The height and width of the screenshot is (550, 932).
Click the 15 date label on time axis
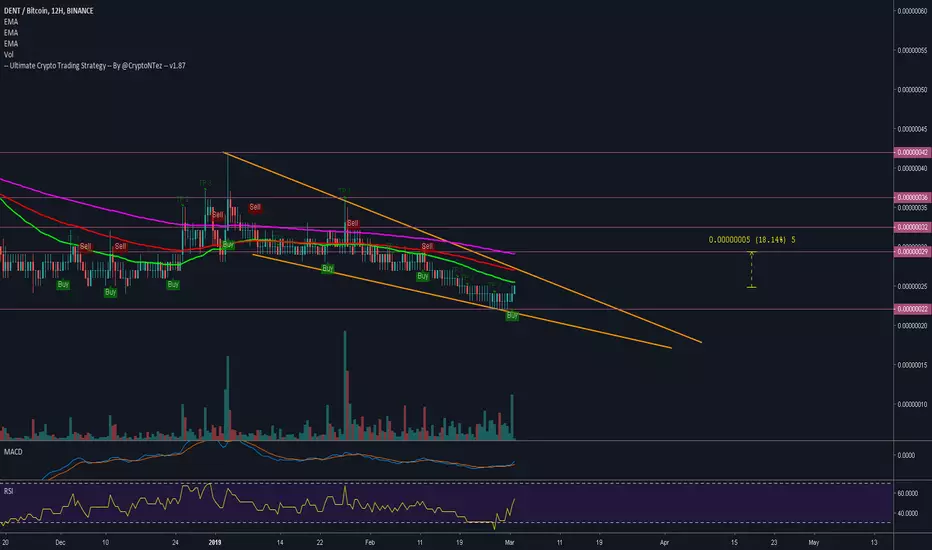tap(734, 542)
